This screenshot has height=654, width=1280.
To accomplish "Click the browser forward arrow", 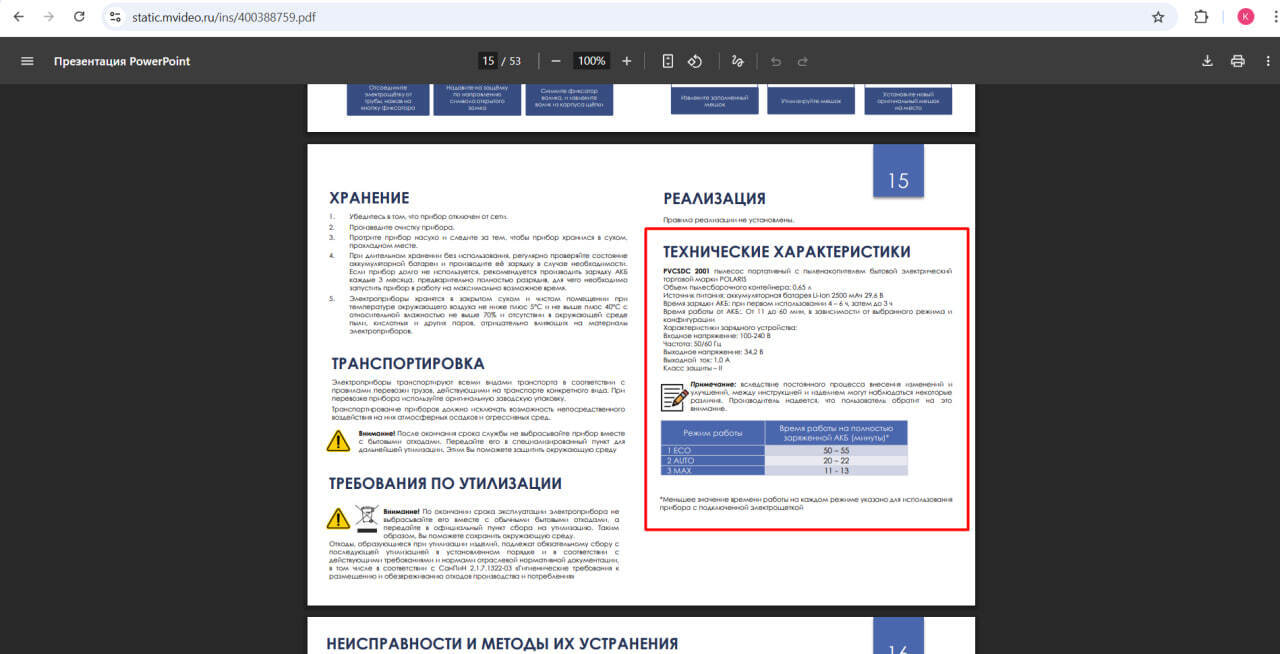I will click(x=50, y=17).
